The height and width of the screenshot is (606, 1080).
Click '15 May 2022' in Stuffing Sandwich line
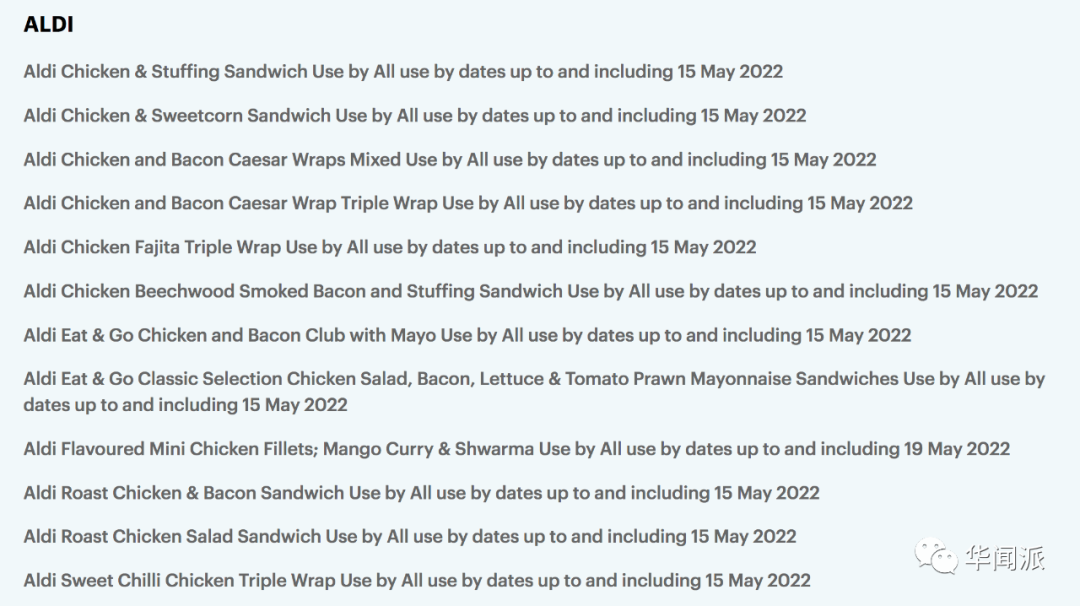click(730, 72)
